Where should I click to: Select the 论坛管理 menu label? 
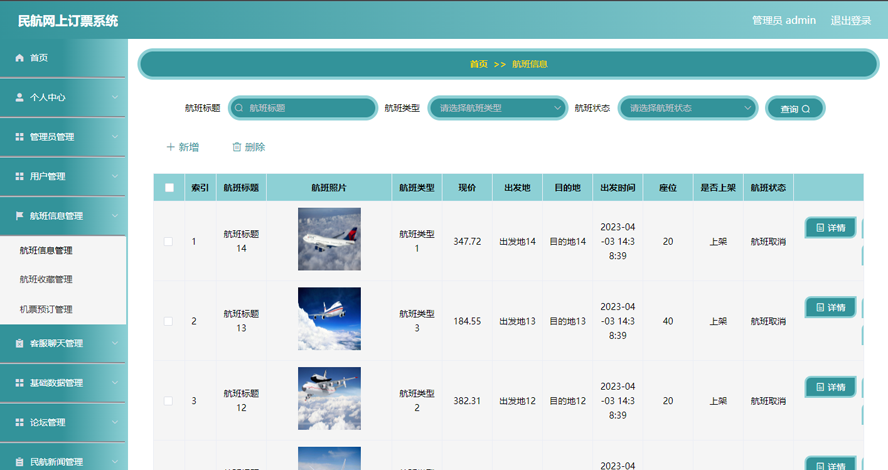click(x=48, y=422)
